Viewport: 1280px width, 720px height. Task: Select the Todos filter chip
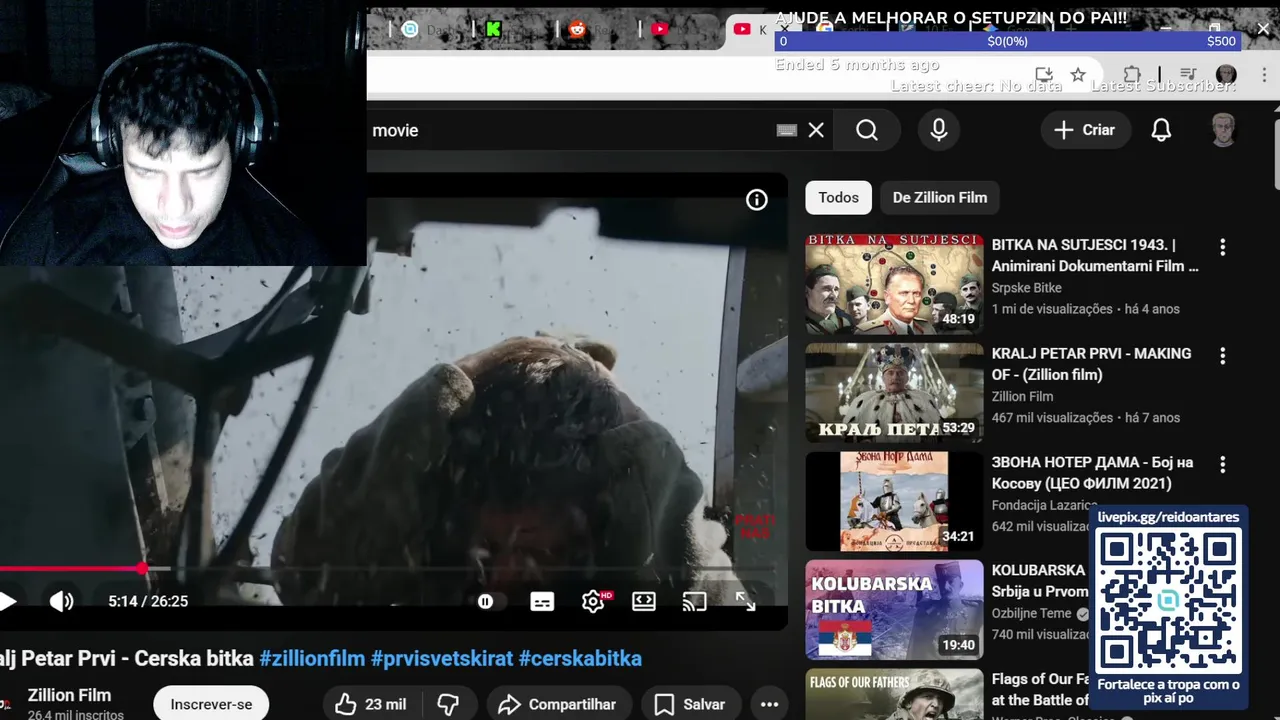coord(838,198)
